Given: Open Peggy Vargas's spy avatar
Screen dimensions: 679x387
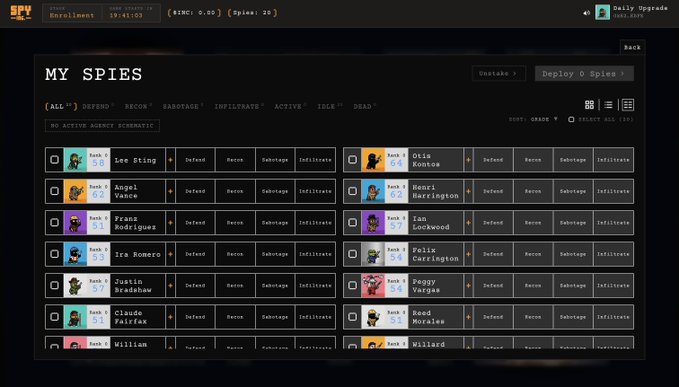Looking at the screenshot, I should coord(373,285).
